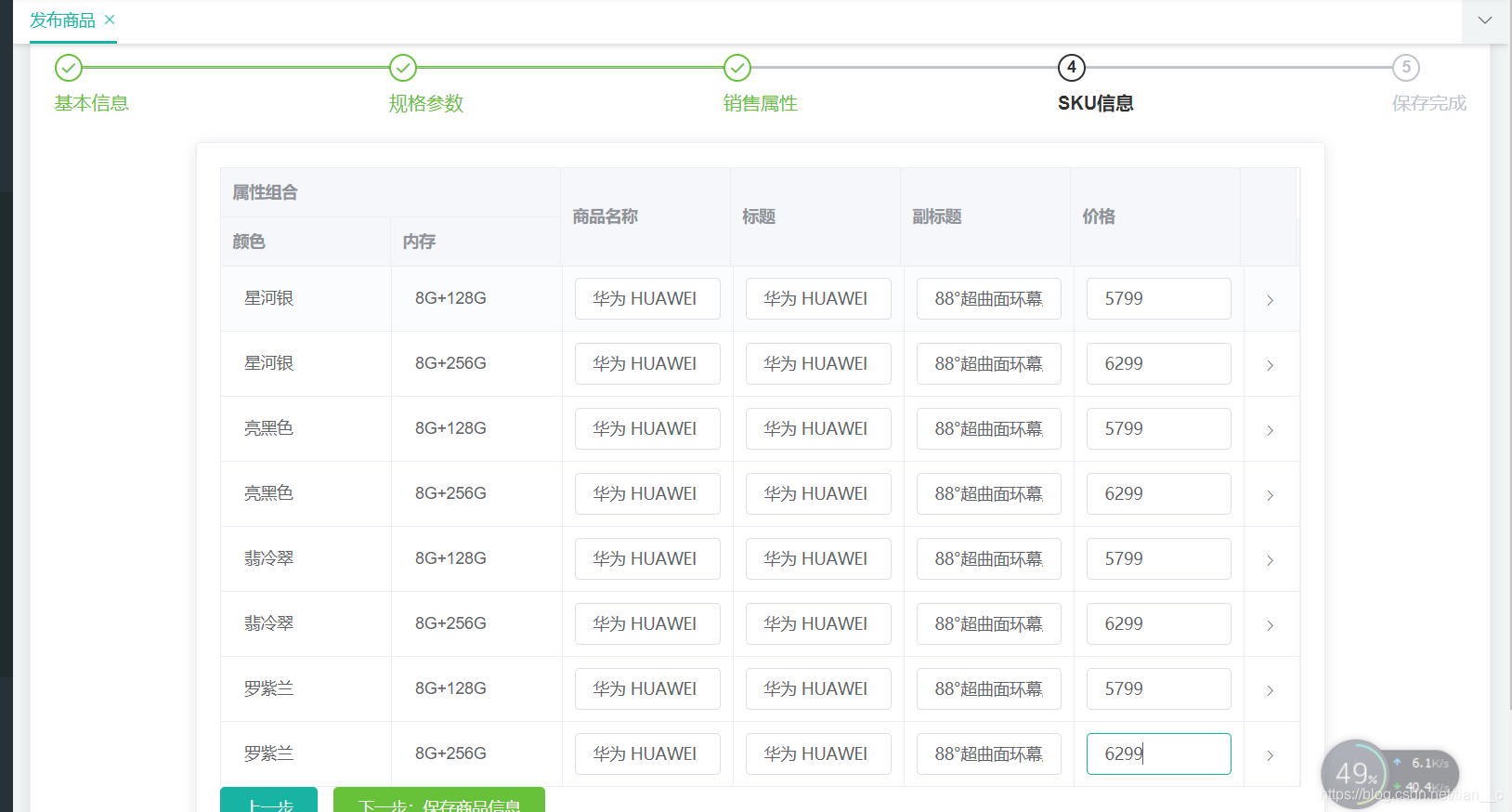This screenshot has width=1512, height=812.
Task: Expand the 星河银 8G+256G row arrow
Action: (x=1270, y=365)
